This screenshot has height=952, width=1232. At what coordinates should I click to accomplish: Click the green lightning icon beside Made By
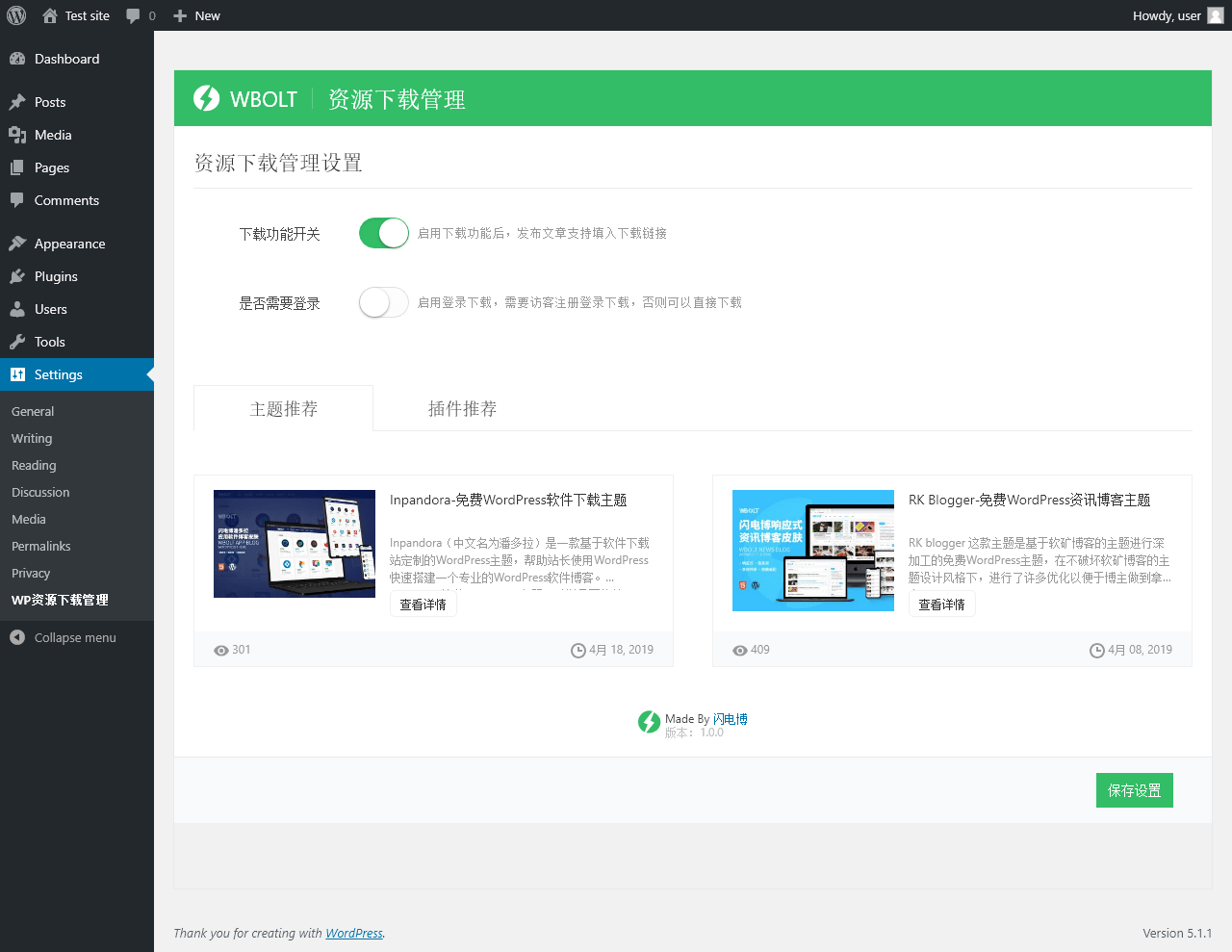[x=649, y=722]
